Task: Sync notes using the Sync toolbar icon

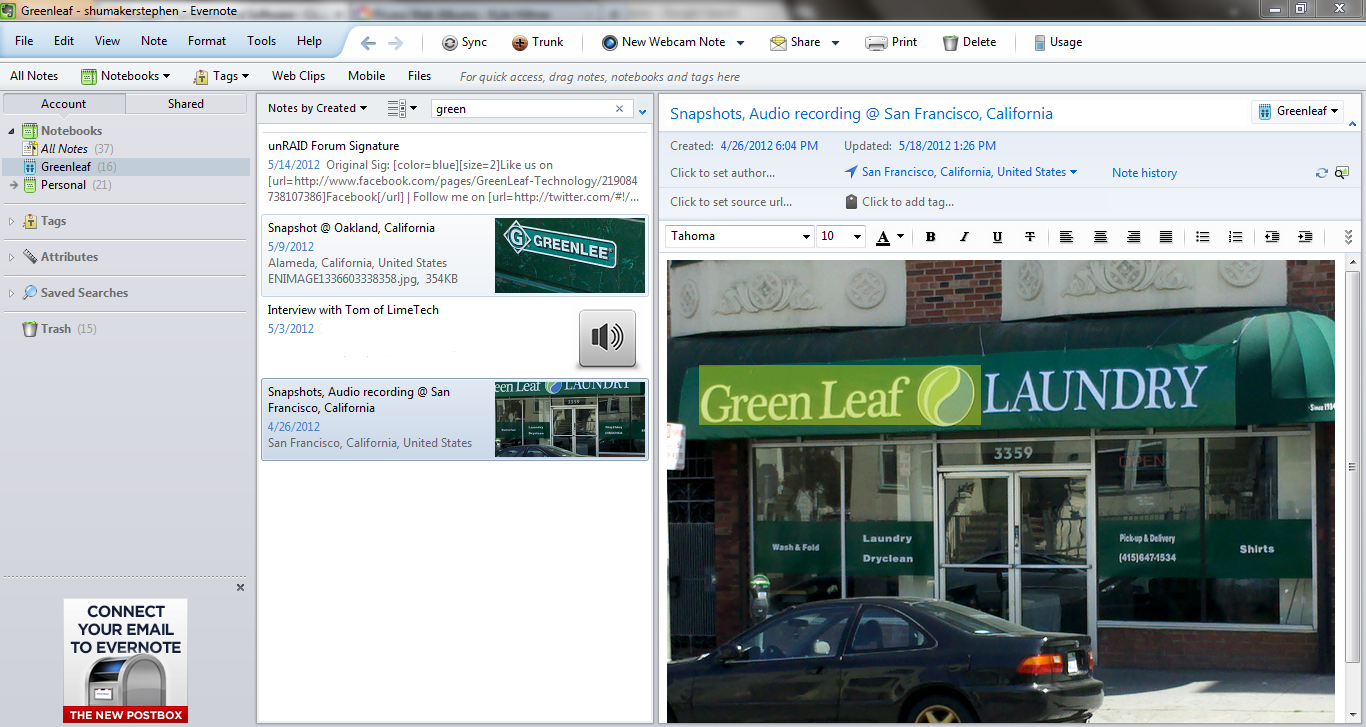Action: [464, 42]
